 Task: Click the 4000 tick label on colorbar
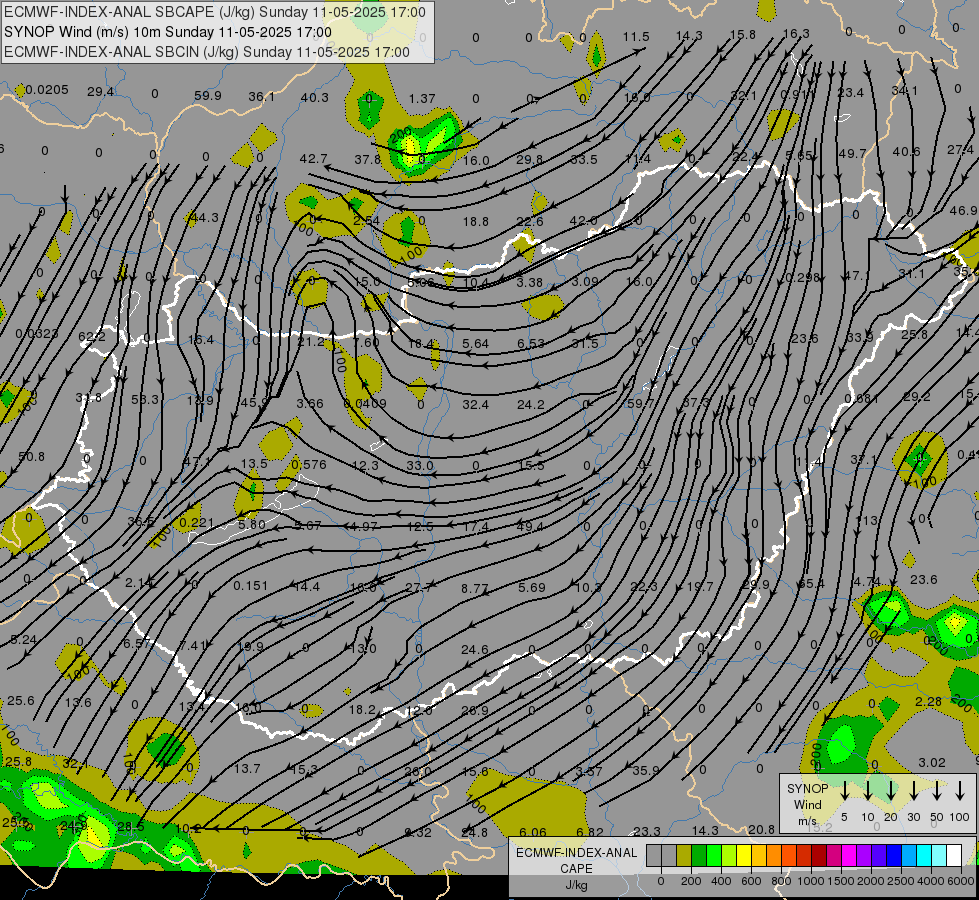point(931,881)
